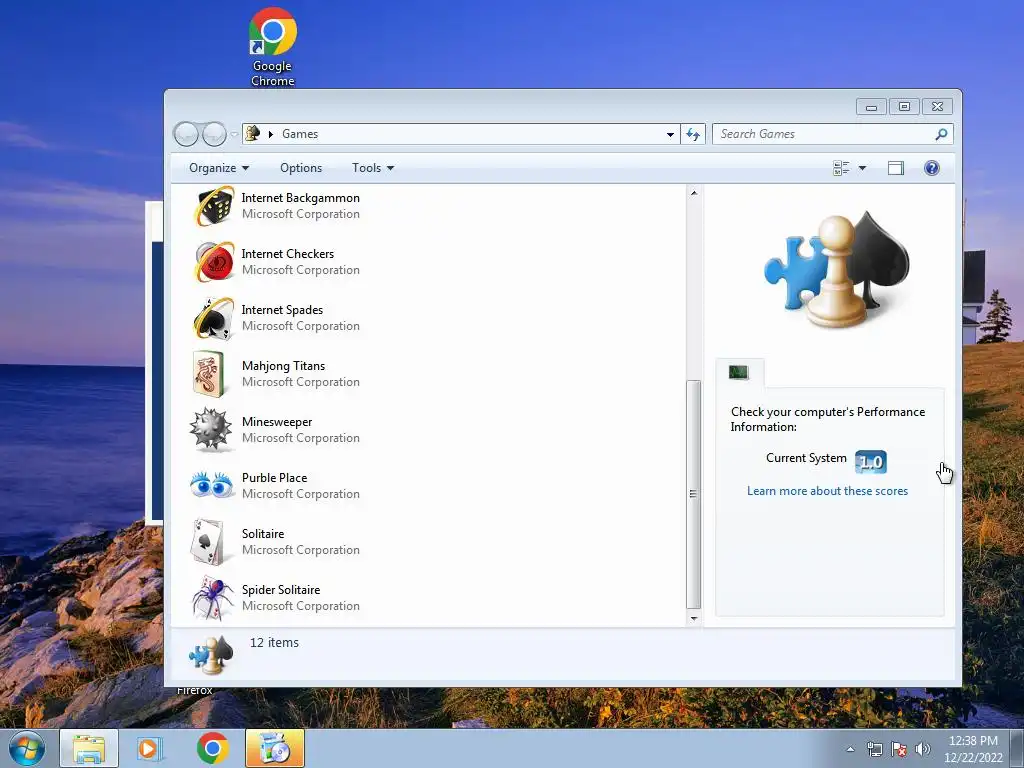Viewport: 1024px width, 768px height.
Task: Click the Games Explorer taskbar button
Action: [275, 748]
